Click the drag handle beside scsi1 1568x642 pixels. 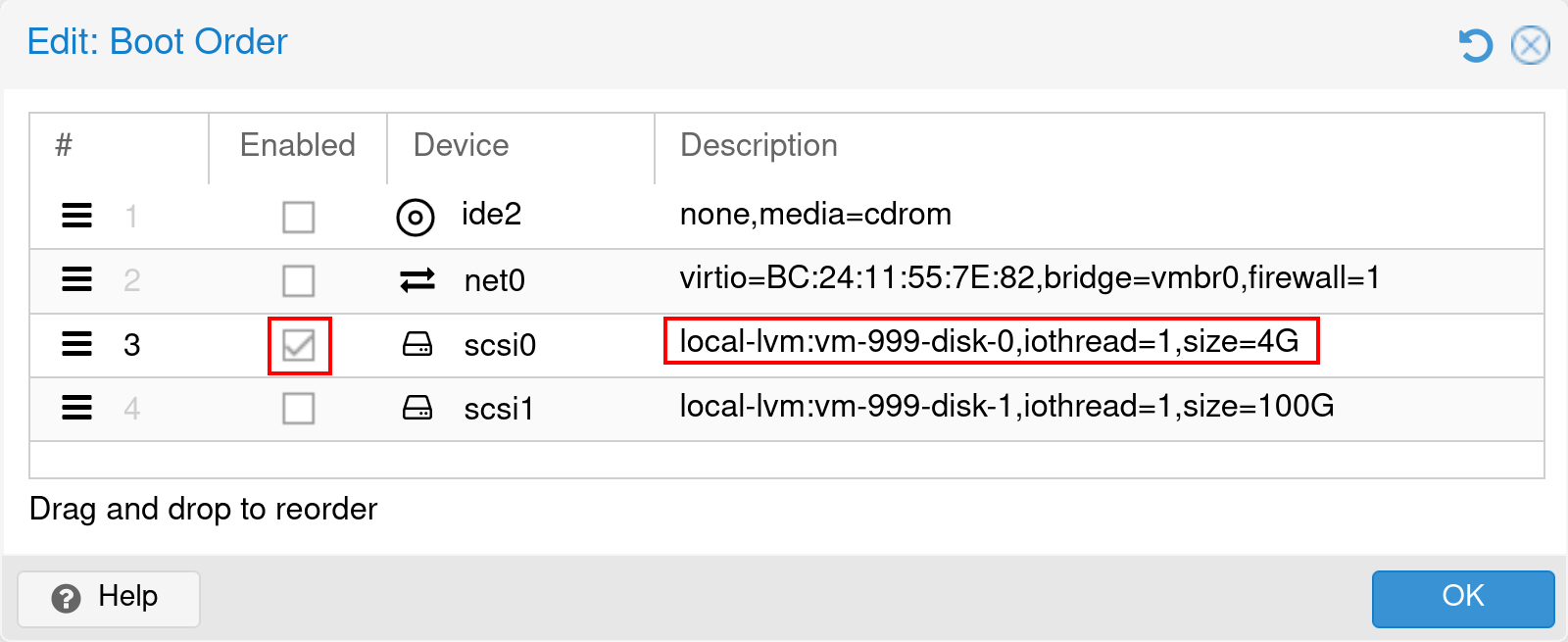76,410
